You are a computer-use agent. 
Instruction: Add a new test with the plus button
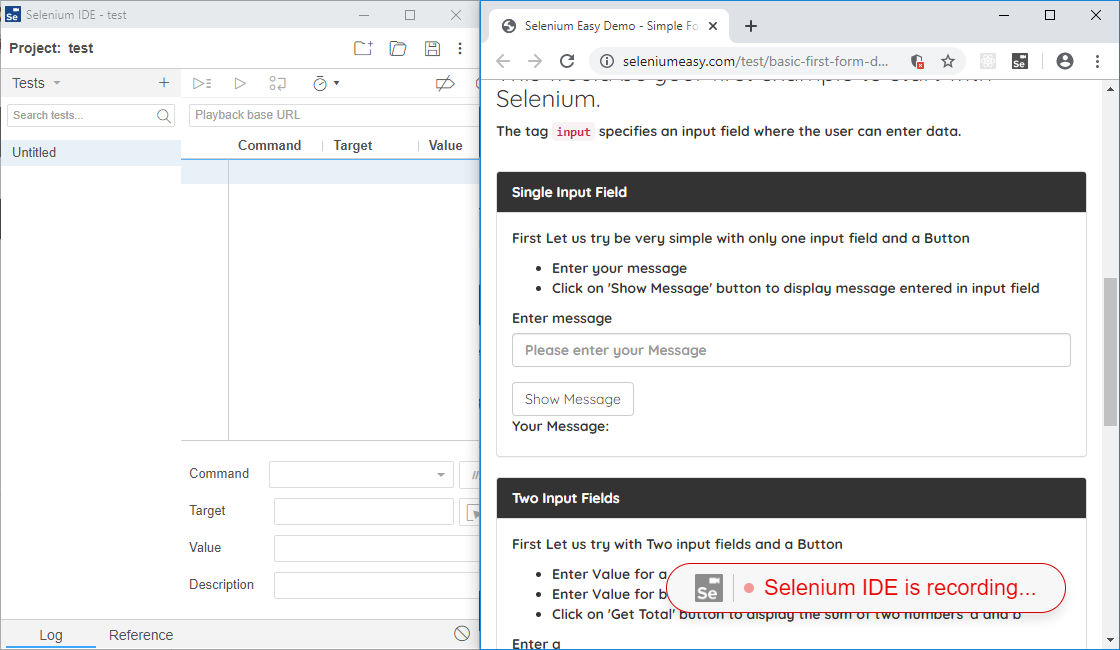point(163,83)
